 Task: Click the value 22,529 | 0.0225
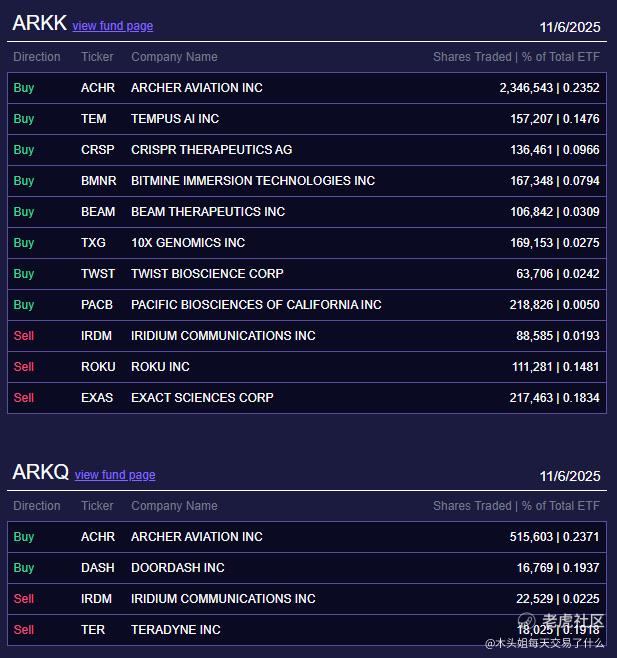[558, 599]
